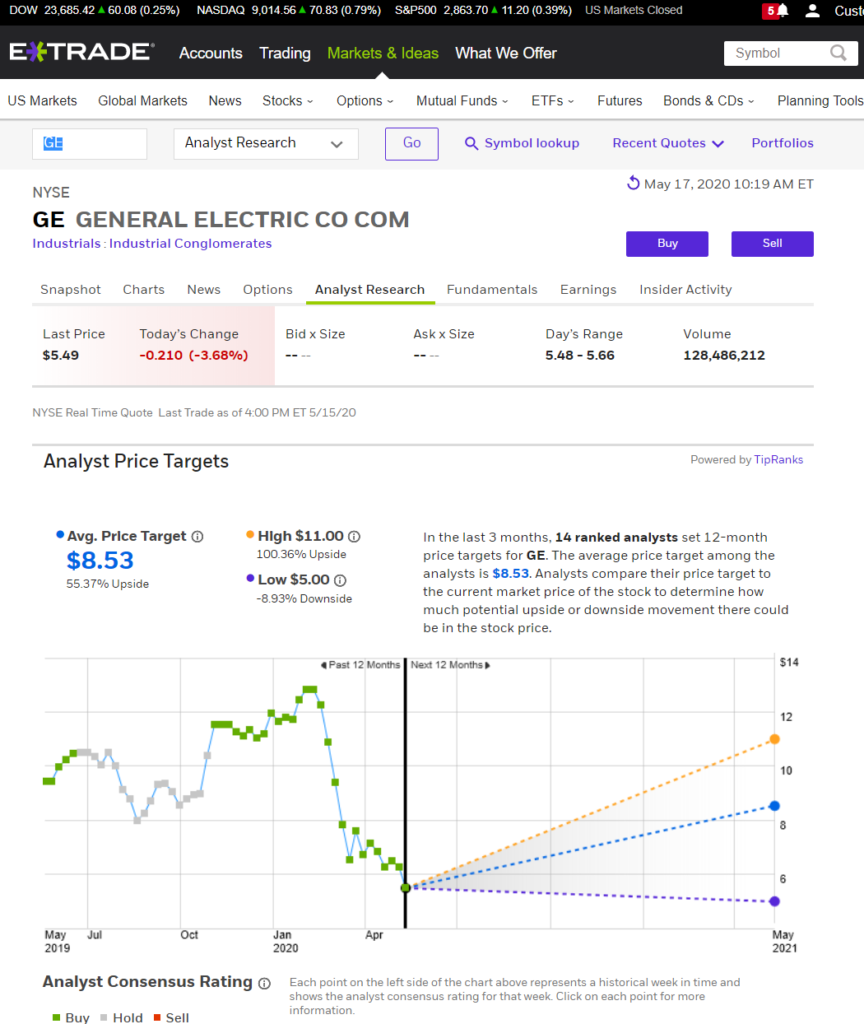
Task: Click the Hold legend entry
Action: coord(121,1017)
